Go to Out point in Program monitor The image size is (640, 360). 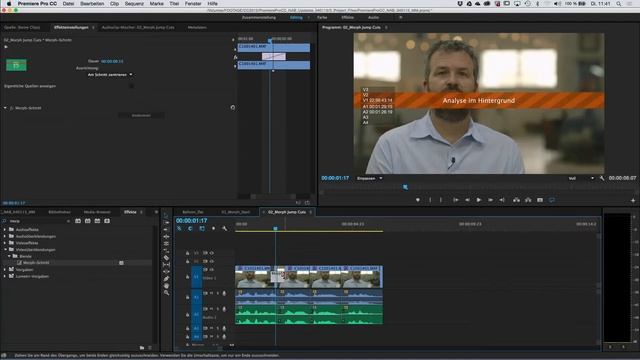point(502,200)
